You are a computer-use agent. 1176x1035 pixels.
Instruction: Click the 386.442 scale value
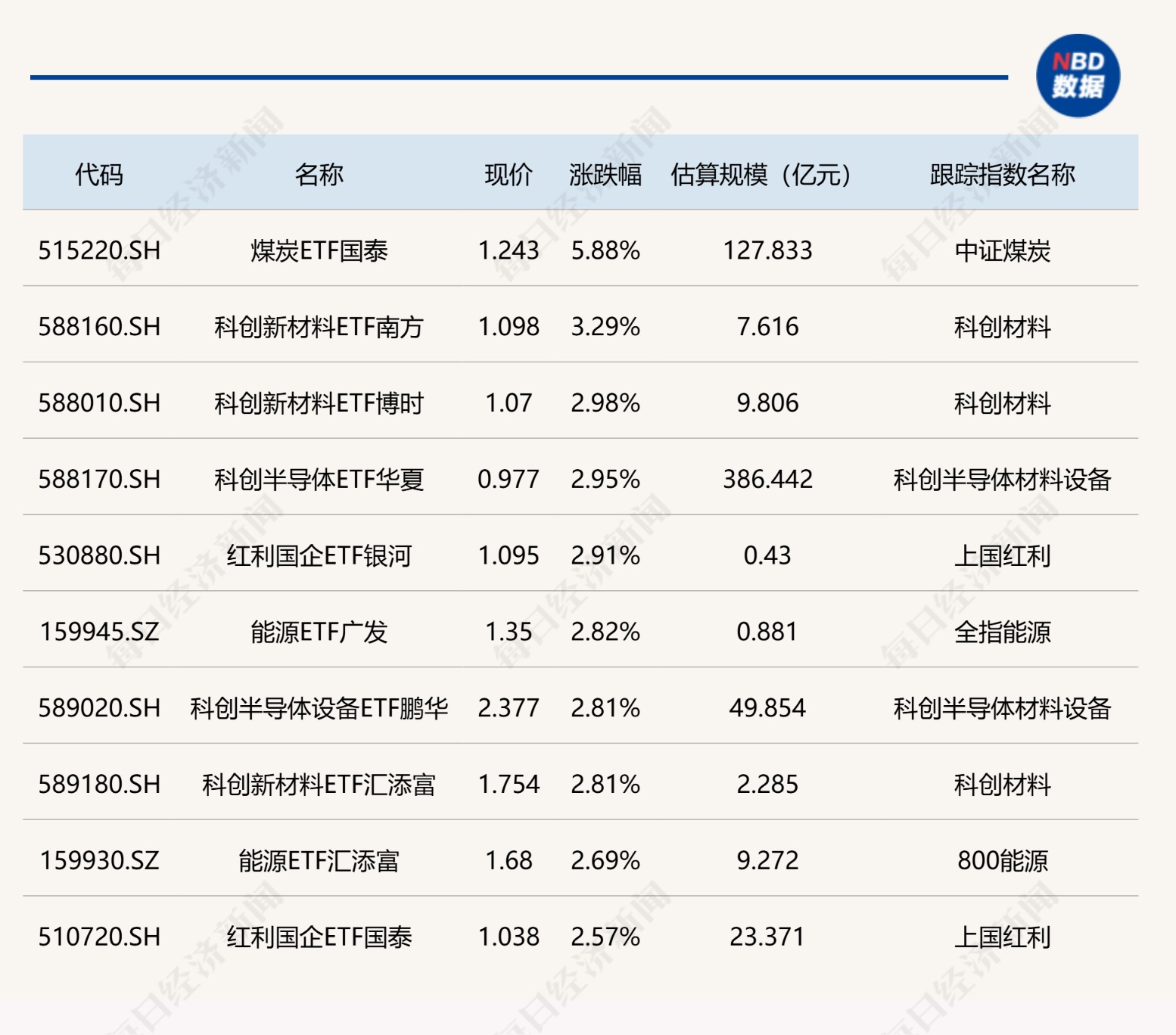pyautogui.click(x=767, y=480)
